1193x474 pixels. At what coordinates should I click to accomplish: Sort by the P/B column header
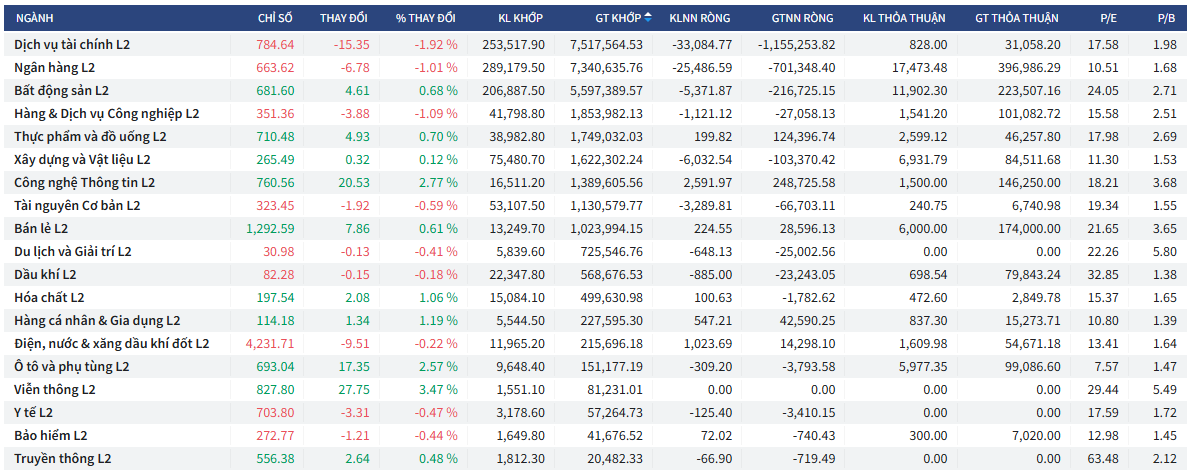point(1166,18)
